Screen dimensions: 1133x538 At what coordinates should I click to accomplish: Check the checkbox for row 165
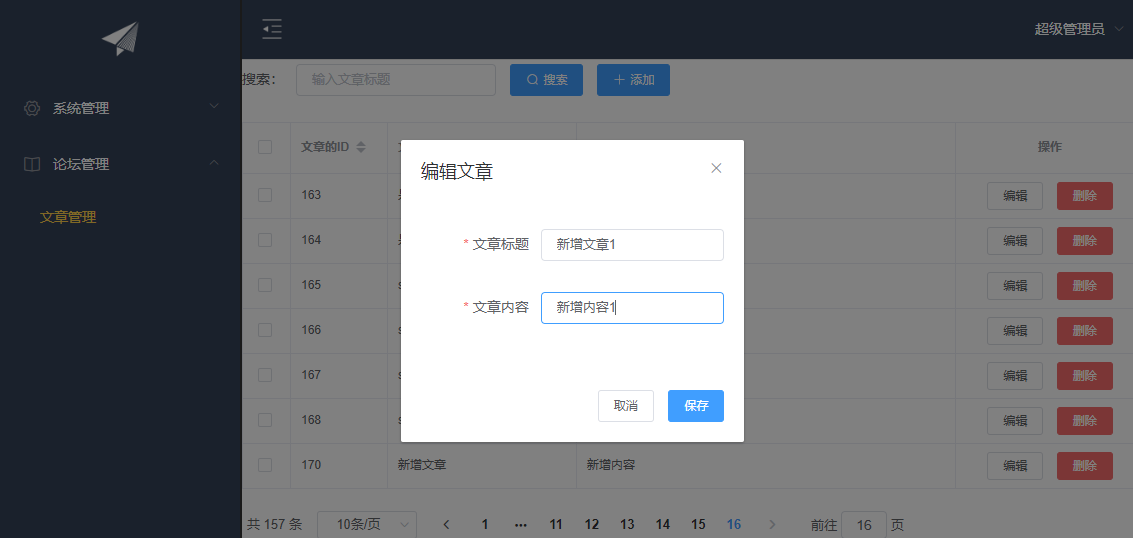[265, 285]
